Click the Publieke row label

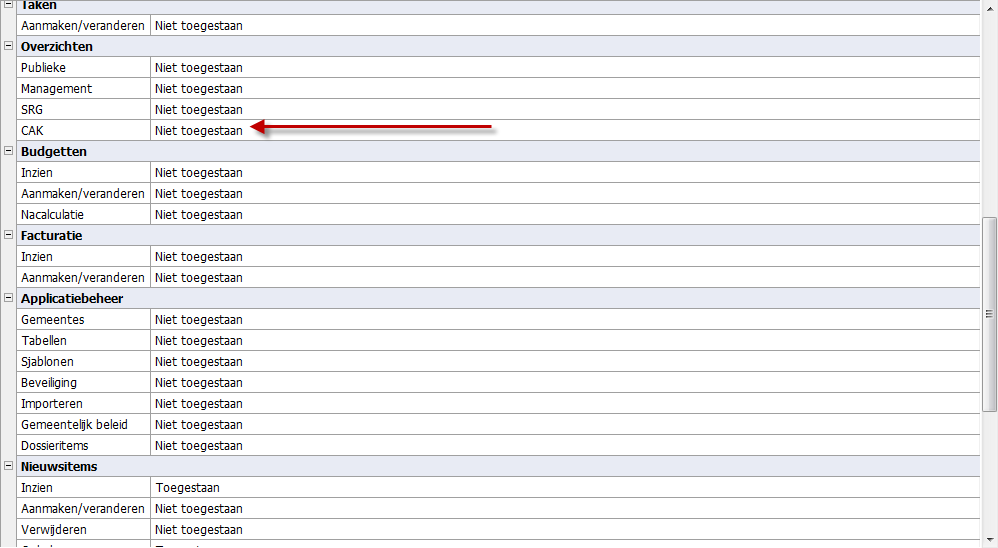point(43,68)
